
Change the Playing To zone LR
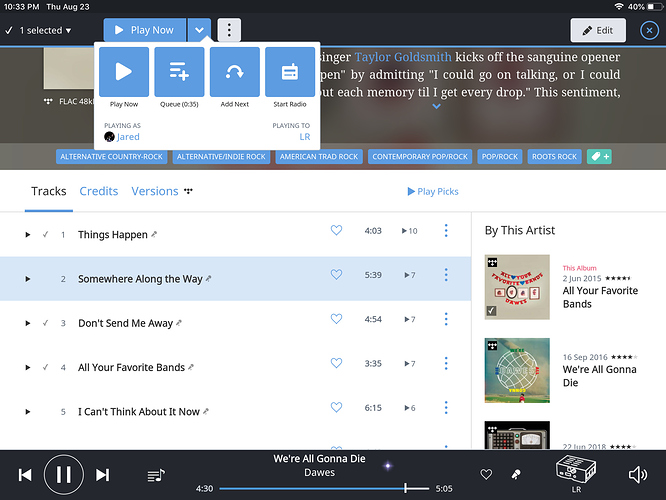(305, 137)
